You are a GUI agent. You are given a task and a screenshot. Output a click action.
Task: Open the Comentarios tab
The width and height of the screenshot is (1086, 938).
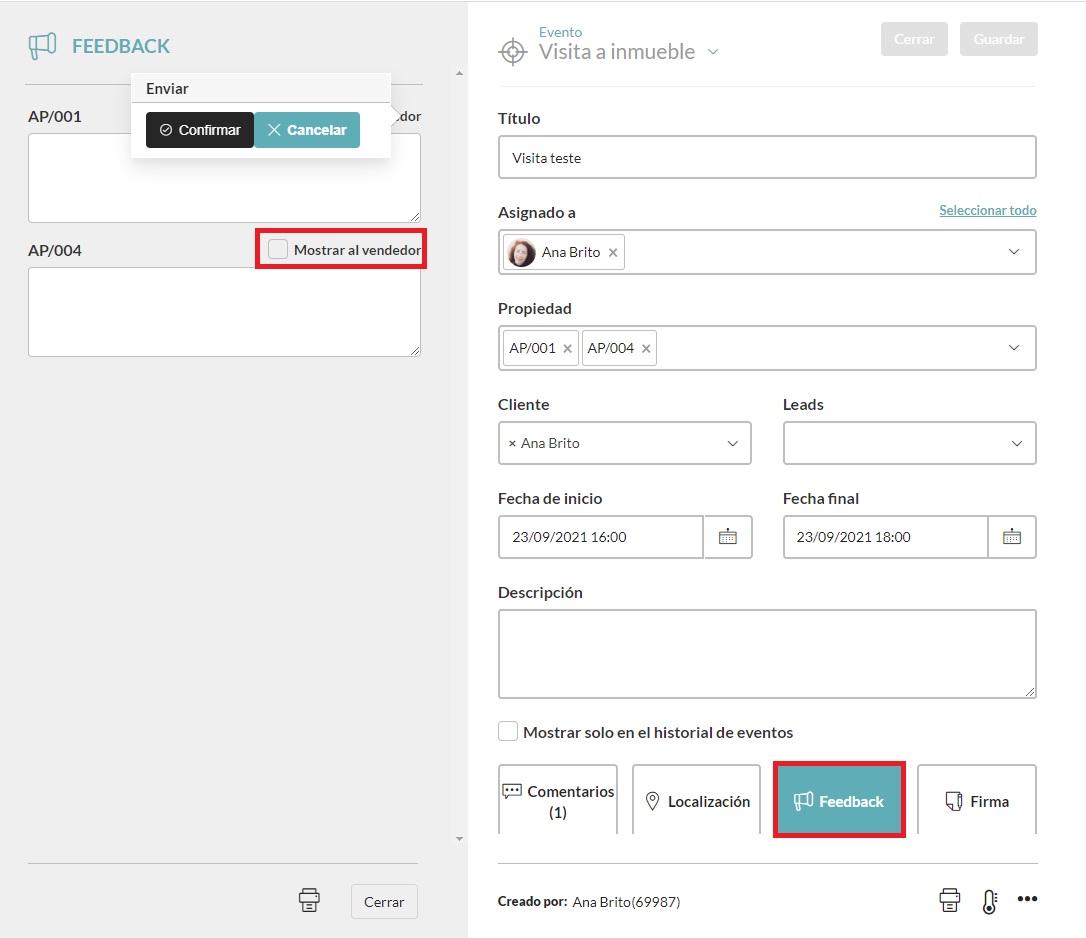(x=557, y=800)
